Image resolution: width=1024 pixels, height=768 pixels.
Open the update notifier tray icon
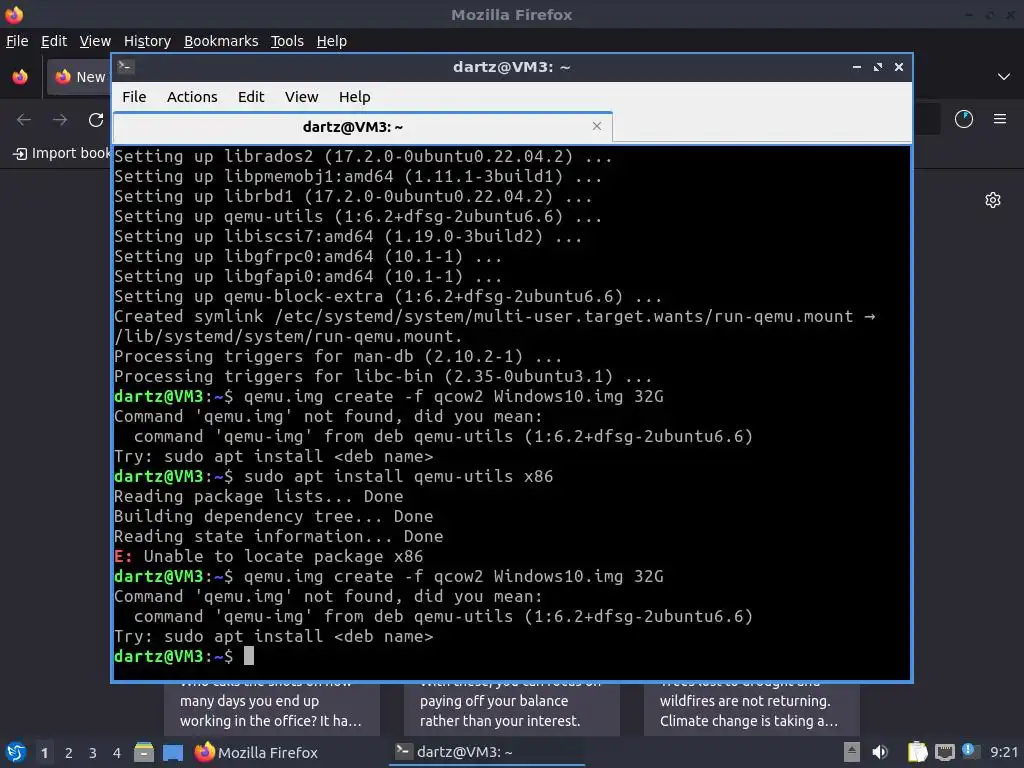click(970, 752)
